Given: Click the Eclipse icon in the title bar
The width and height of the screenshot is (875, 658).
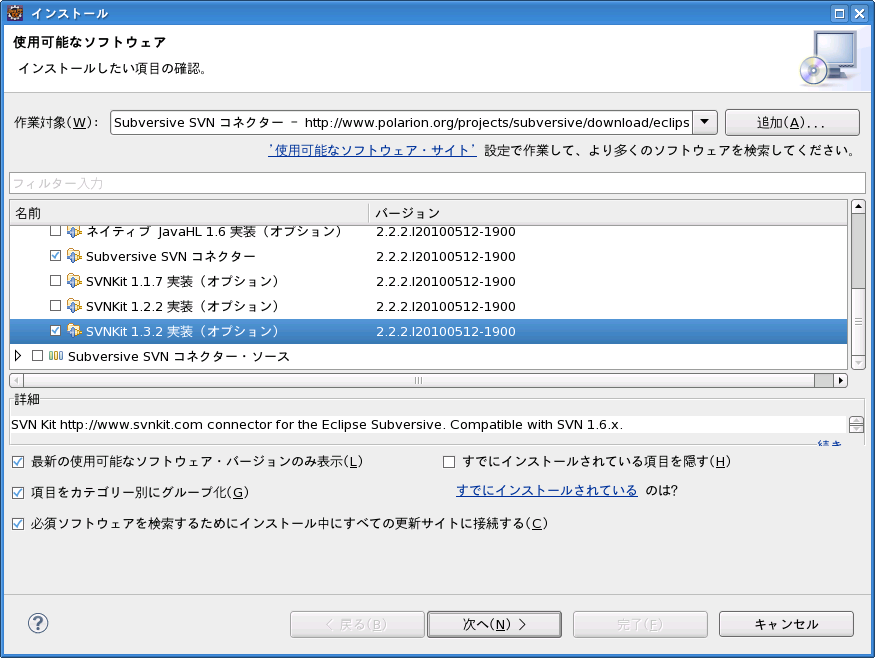Looking at the screenshot, I should click(15, 13).
